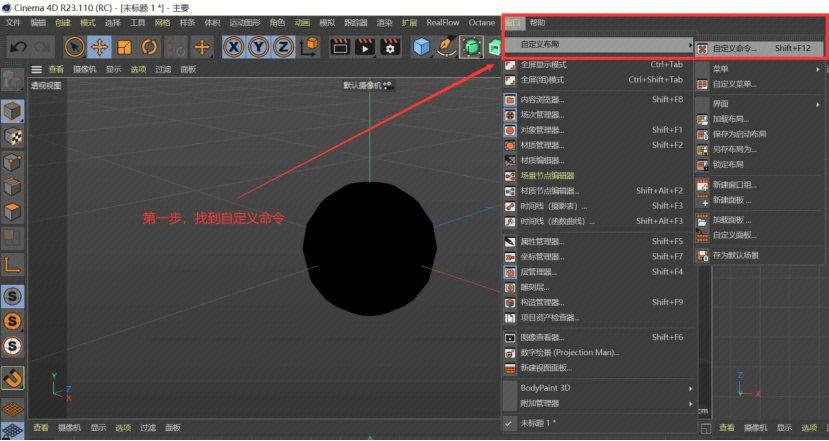Open the Octane menu
Viewport: 829px width, 441px height.
pos(482,23)
